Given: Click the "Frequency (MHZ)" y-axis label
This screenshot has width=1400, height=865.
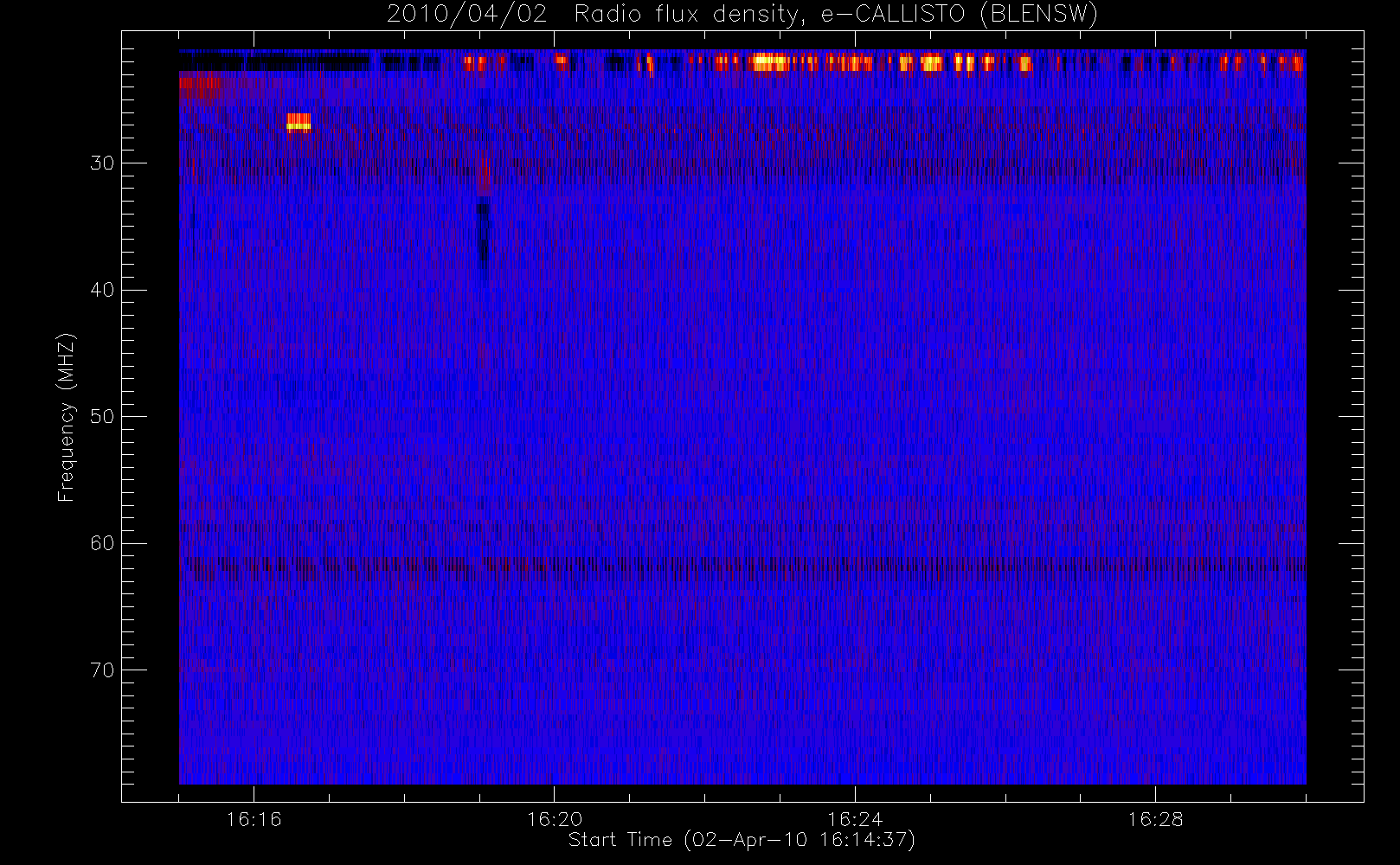Looking at the screenshot, I should [x=66, y=417].
